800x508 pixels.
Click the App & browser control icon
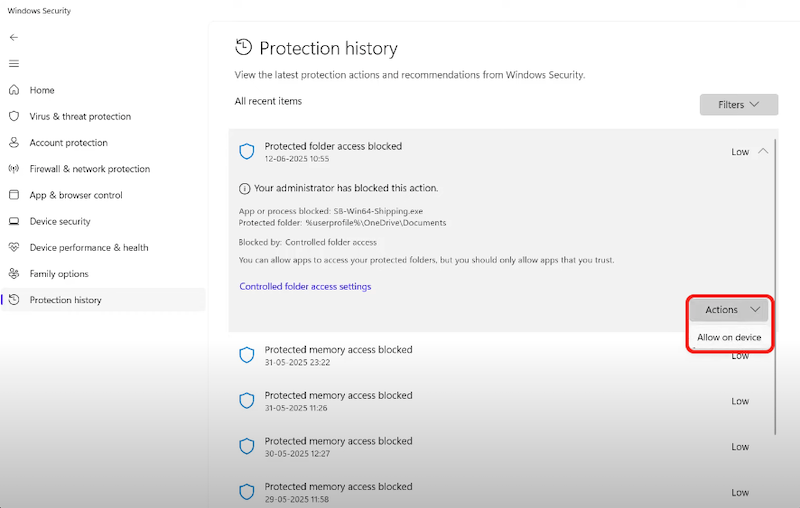[14, 195]
